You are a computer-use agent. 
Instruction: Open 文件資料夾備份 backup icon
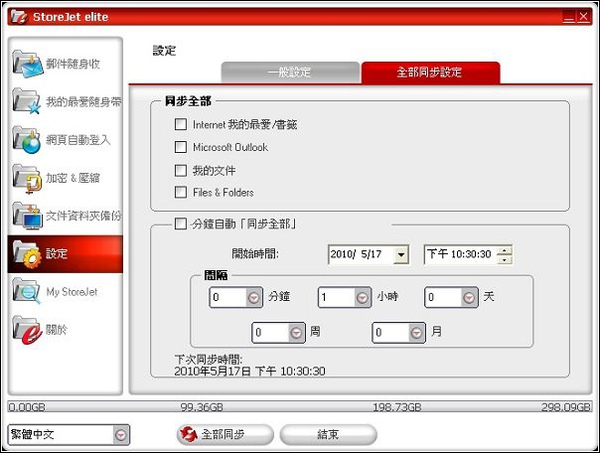click(x=28, y=215)
